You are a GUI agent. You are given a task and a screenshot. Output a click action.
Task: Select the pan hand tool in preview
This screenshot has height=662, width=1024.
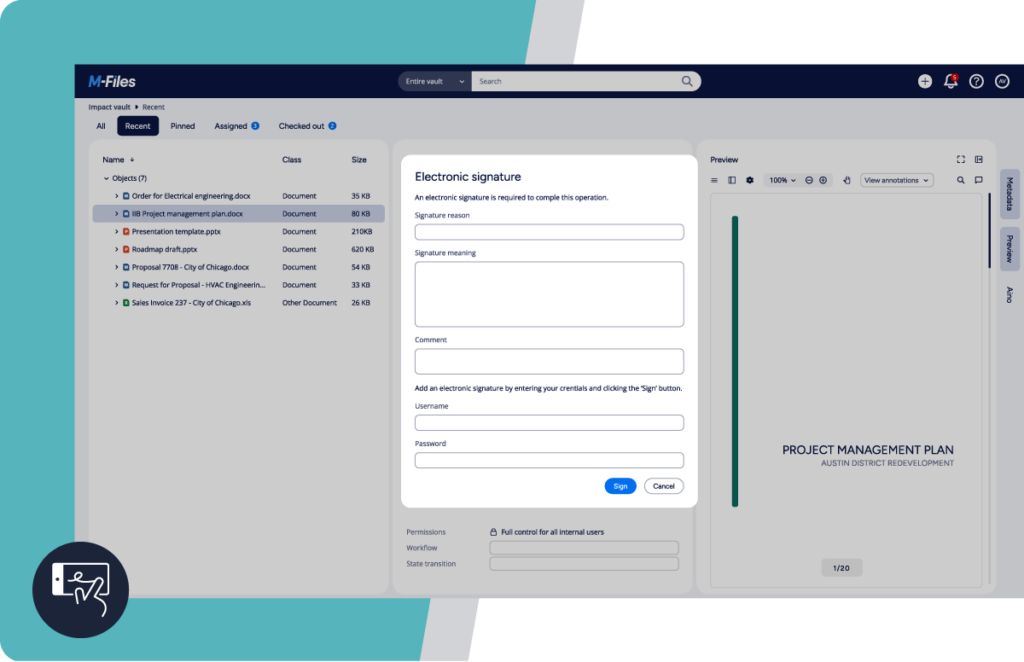[846, 180]
